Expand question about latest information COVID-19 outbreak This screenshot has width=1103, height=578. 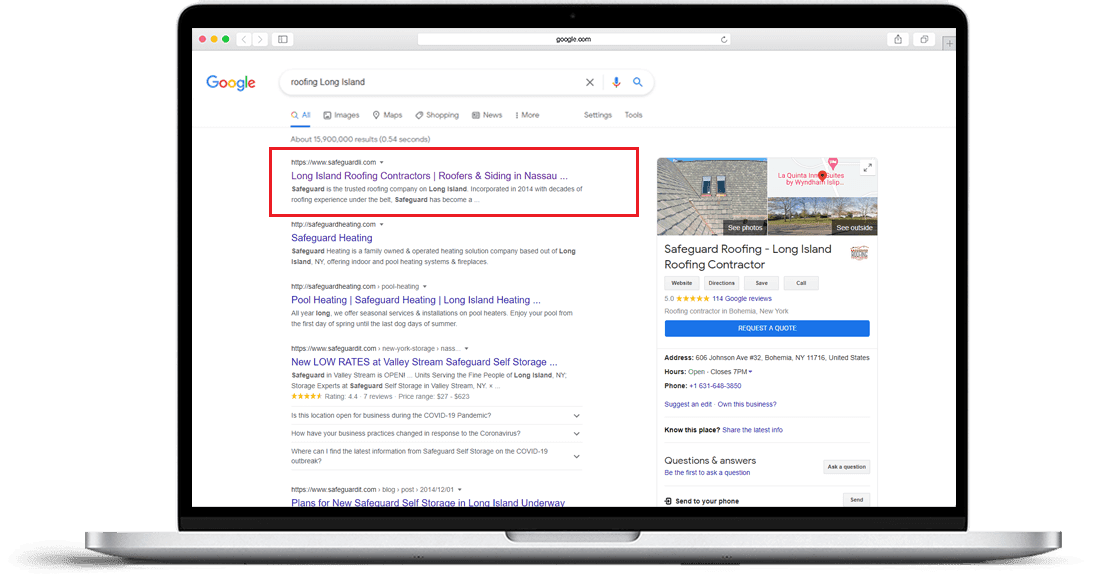tap(436, 456)
